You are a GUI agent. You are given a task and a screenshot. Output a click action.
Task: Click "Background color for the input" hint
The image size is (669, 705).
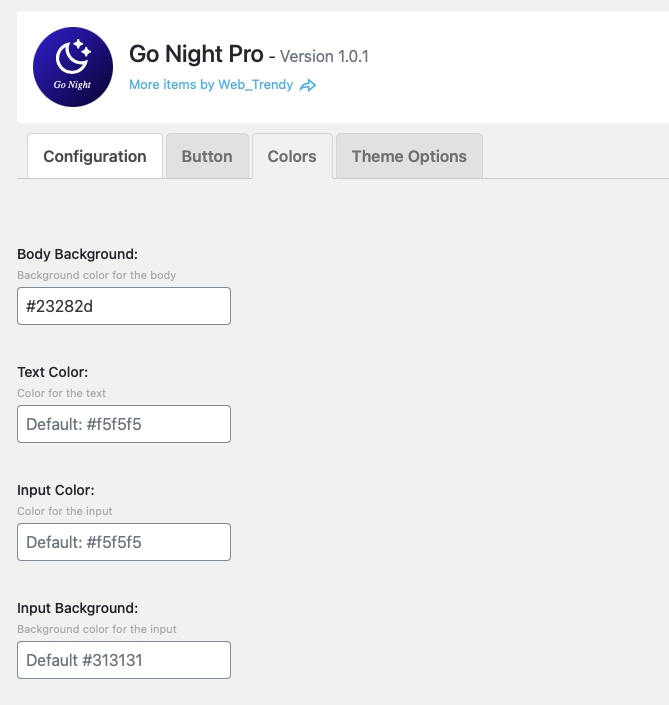(x=96, y=629)
